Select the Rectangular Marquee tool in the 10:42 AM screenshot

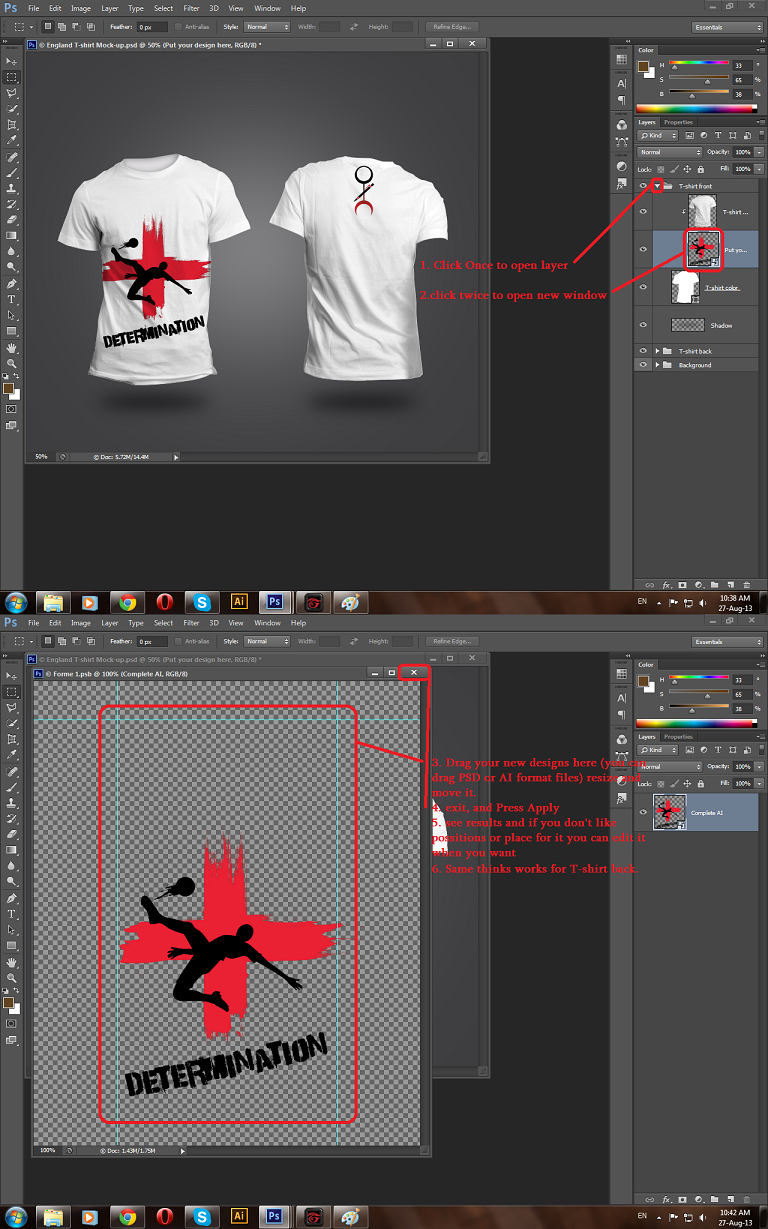point(12,691)
